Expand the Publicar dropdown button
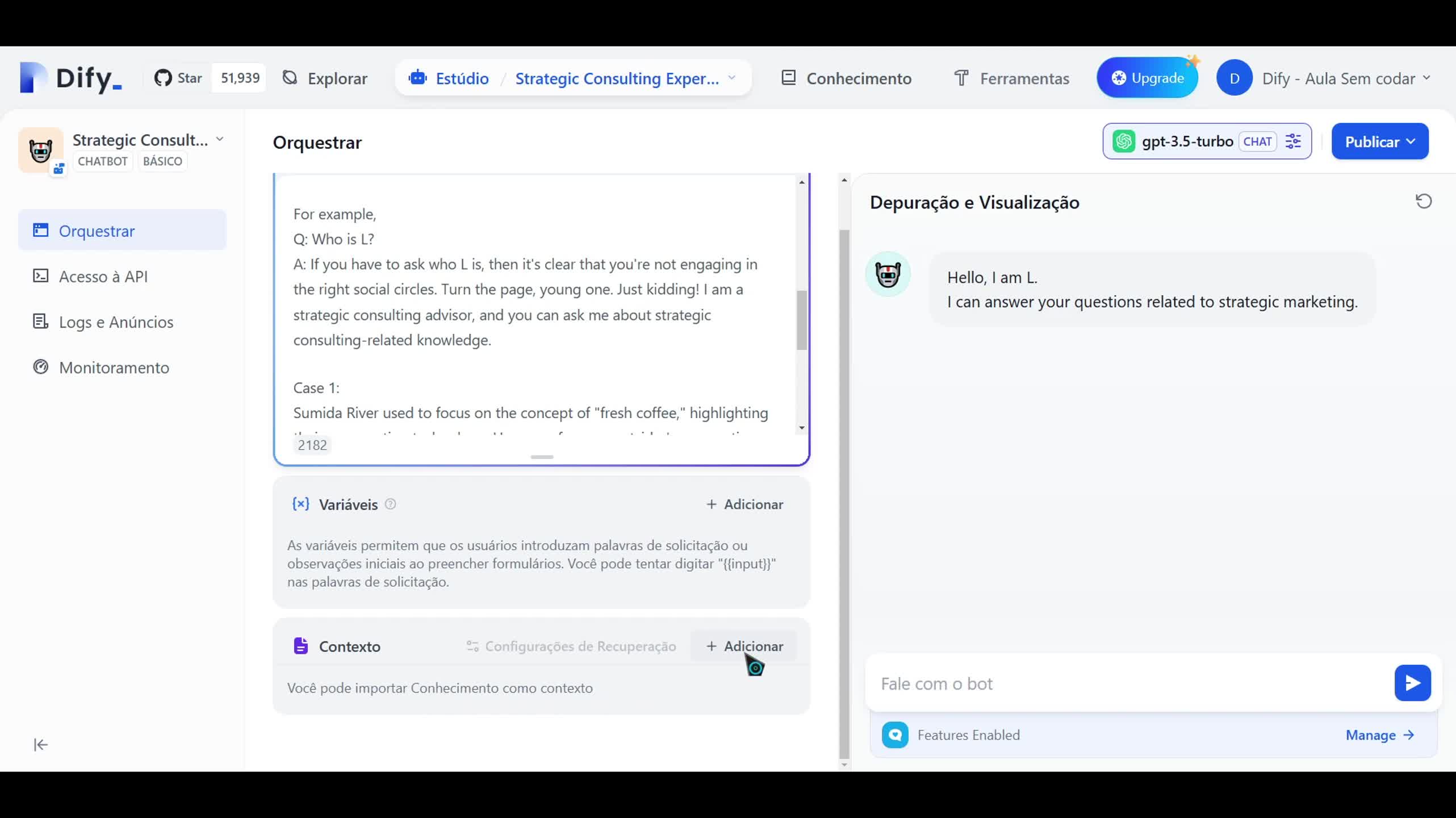 point(1379,141)
